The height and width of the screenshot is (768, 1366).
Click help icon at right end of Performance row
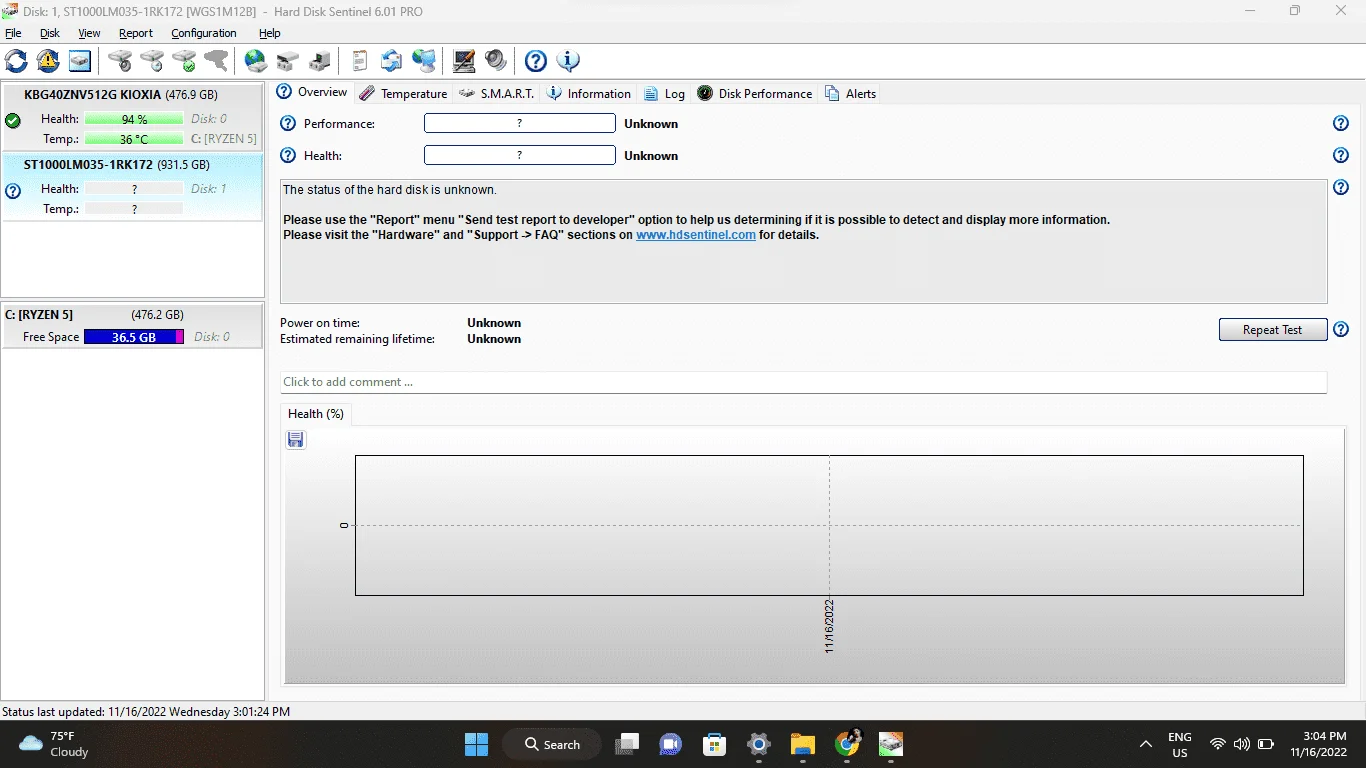click(x=1342, y=124)
